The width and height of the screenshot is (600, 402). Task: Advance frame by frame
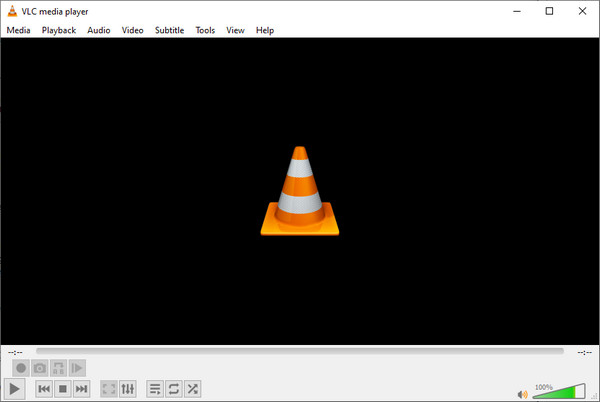pos(78,368)
